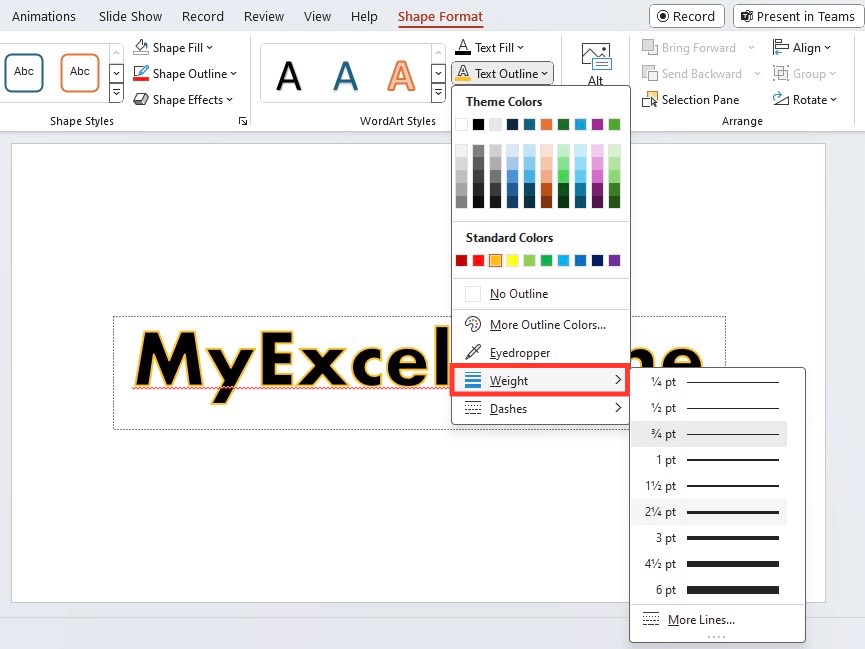This screenshot has height=649, width=865.
Task: Click the Align objects icon
Action: pyautogui.click(x=781, y=47)
